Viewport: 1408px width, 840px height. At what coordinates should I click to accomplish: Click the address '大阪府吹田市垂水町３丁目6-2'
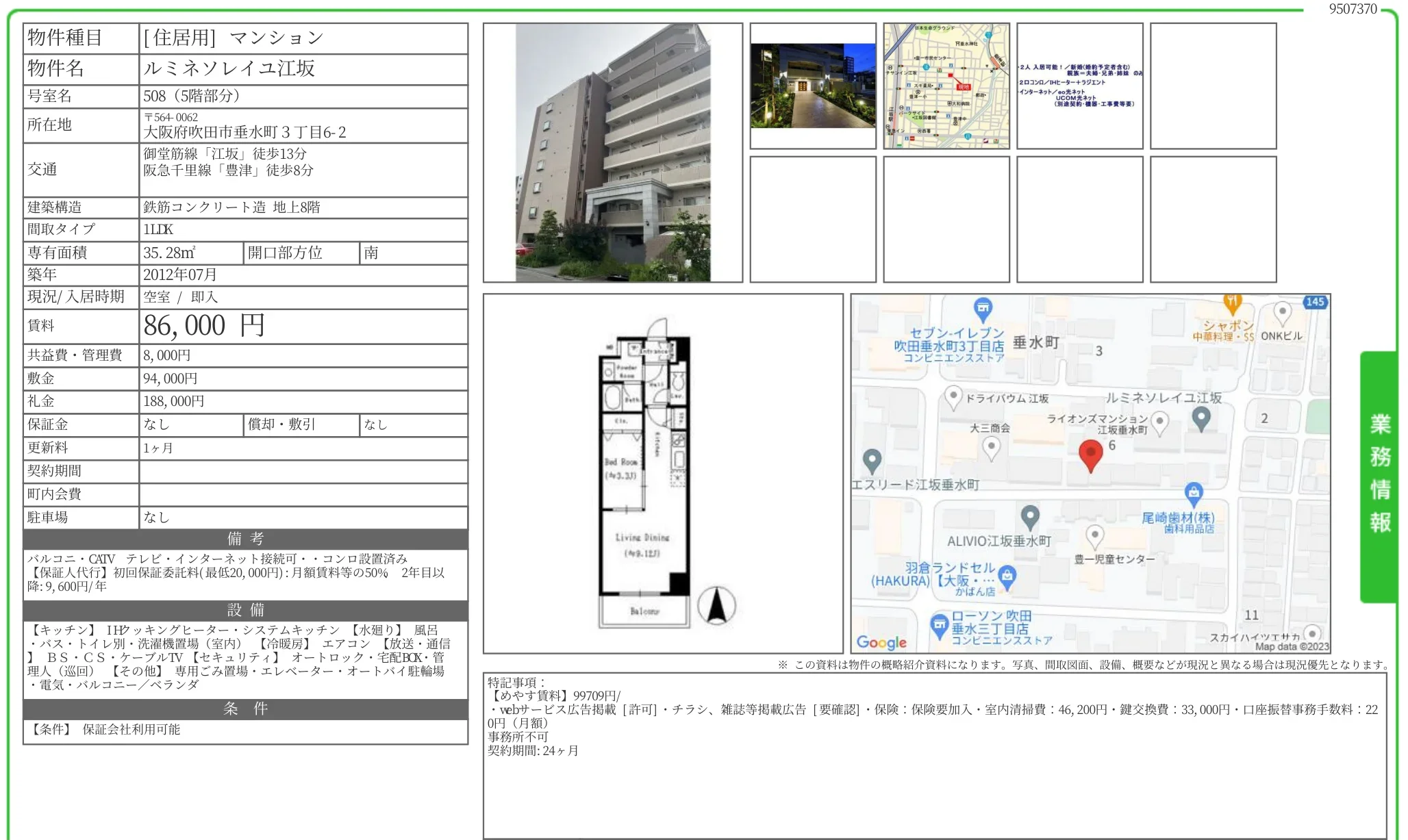pos(244,132)
